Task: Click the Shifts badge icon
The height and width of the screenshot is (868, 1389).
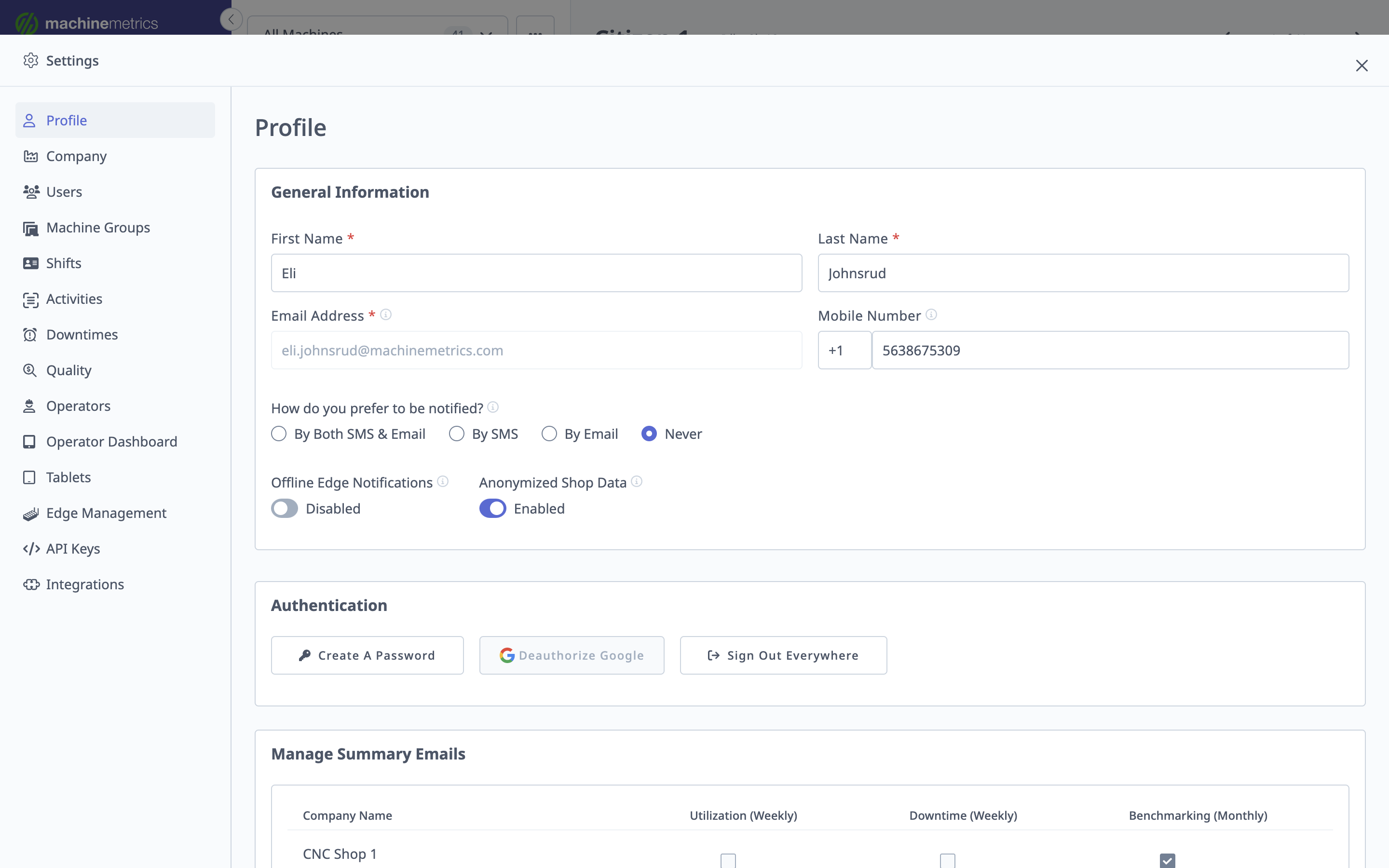Action: (30, 263)
